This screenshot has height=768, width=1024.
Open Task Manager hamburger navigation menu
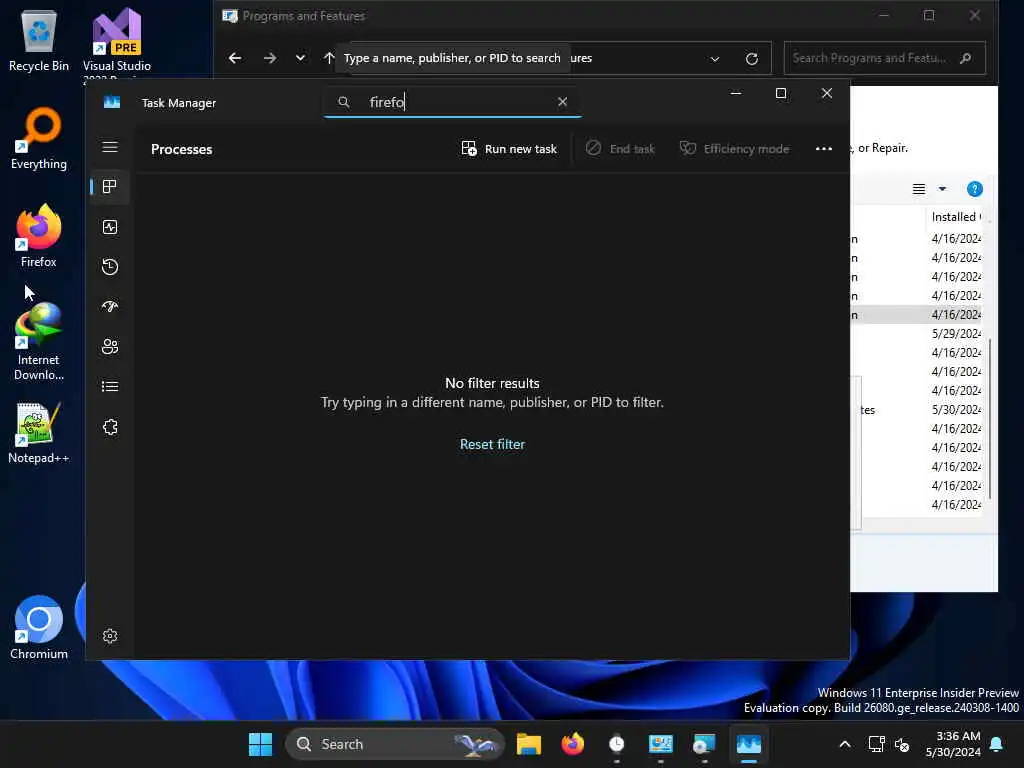point(110,148)
